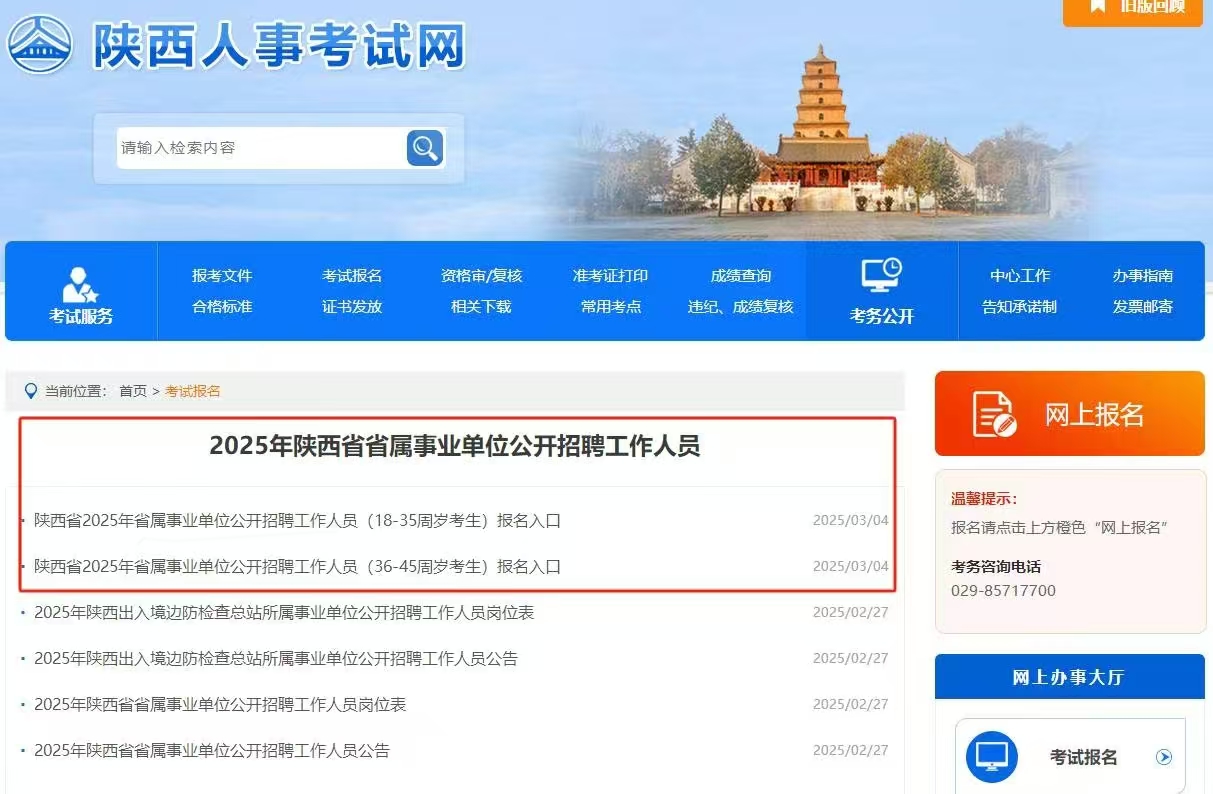Select 证书发放 from the navigation
The height and width of the screenshot is (794, 1213).
tap(351, 307)
